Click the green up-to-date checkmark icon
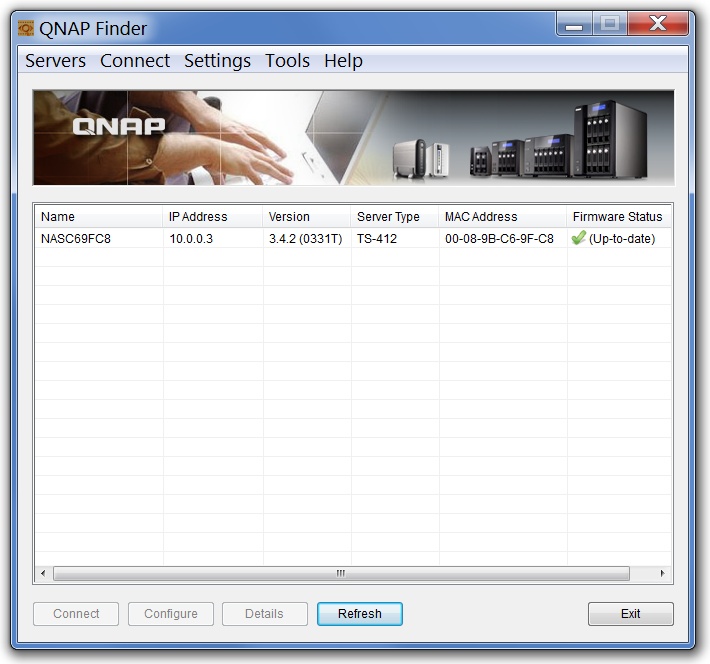The height and width of the screenshot is (664, 710). tap(578, 238)
